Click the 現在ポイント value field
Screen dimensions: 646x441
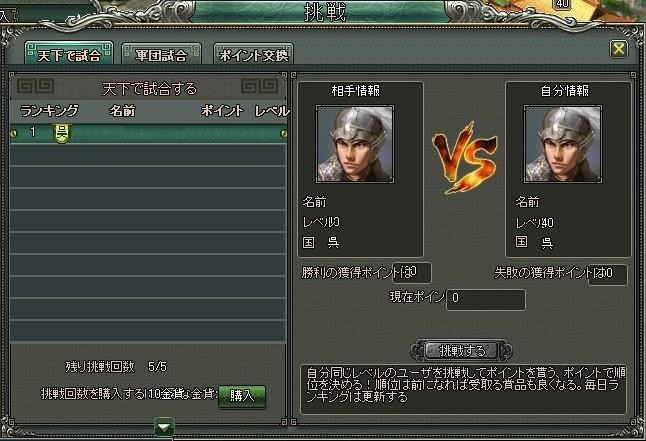tap(486, 300)
